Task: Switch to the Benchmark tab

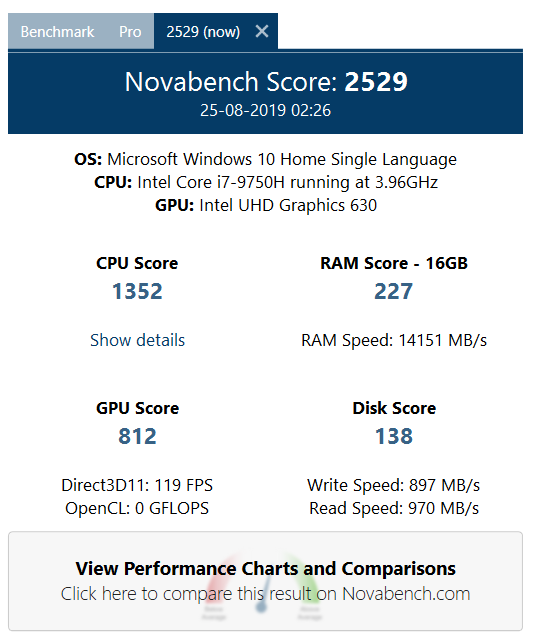Action: coord(57,32)
